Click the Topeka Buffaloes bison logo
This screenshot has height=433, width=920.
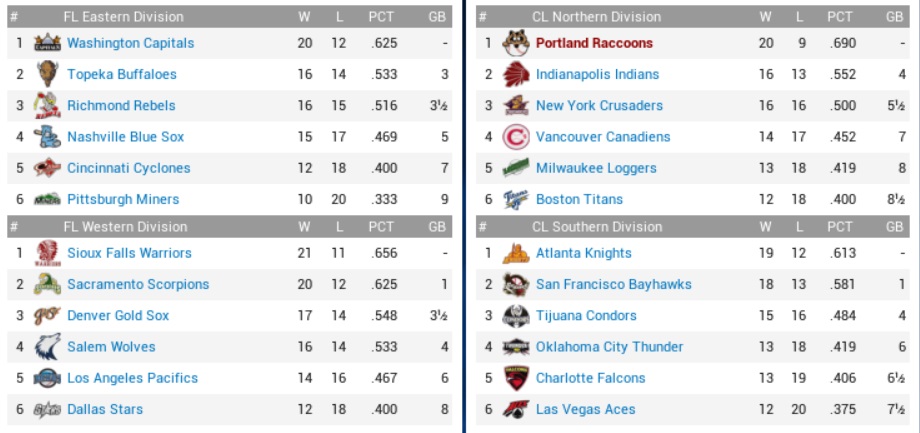(47, 74)
